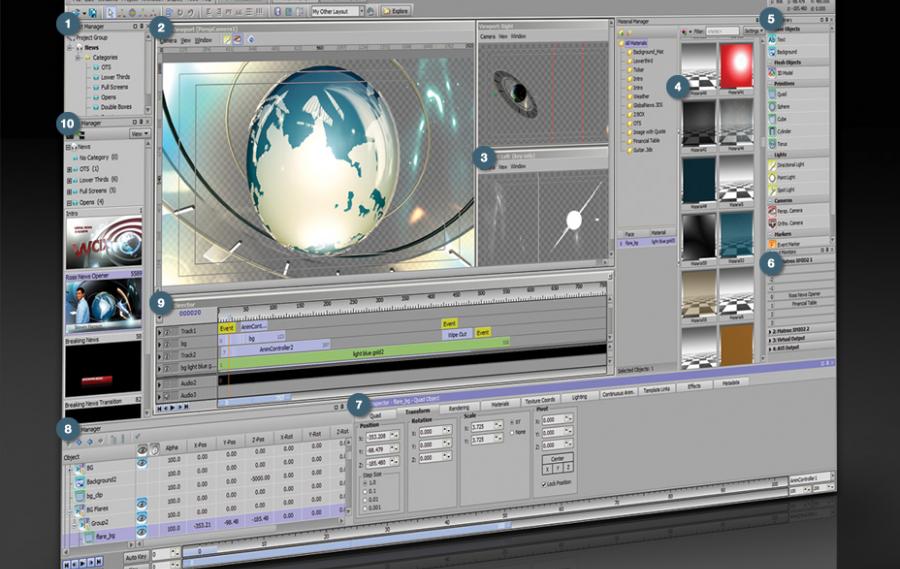Select the 3D Model mesh object icon
The image size is (900, 569).
(772, 73)
